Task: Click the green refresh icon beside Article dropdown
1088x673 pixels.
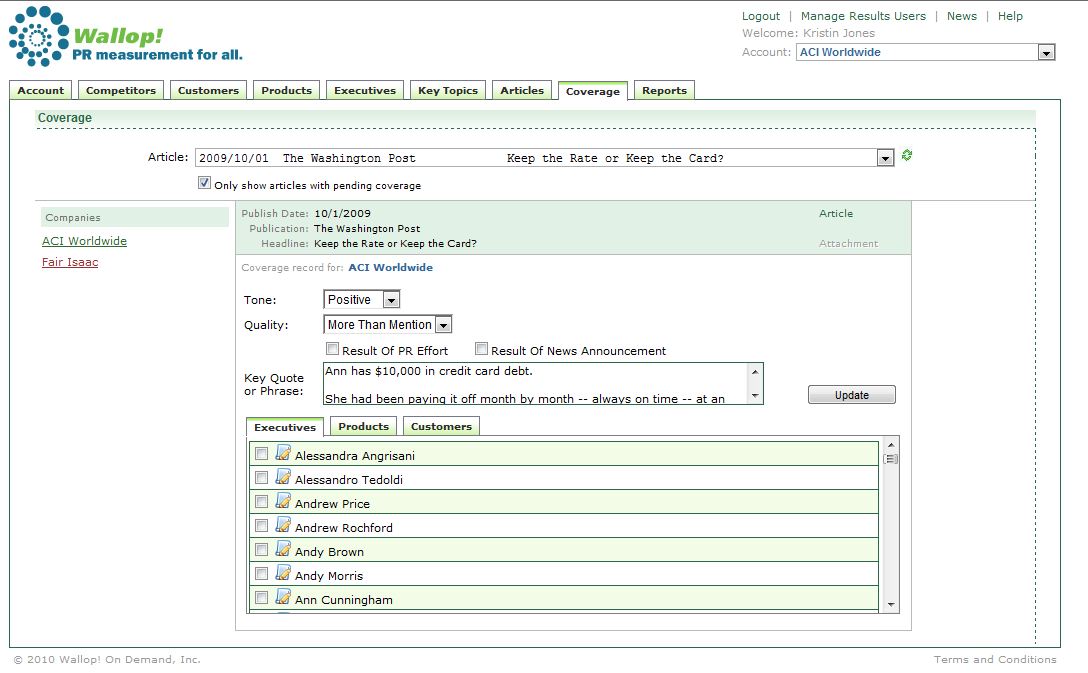Action: [x=906, y=155]
